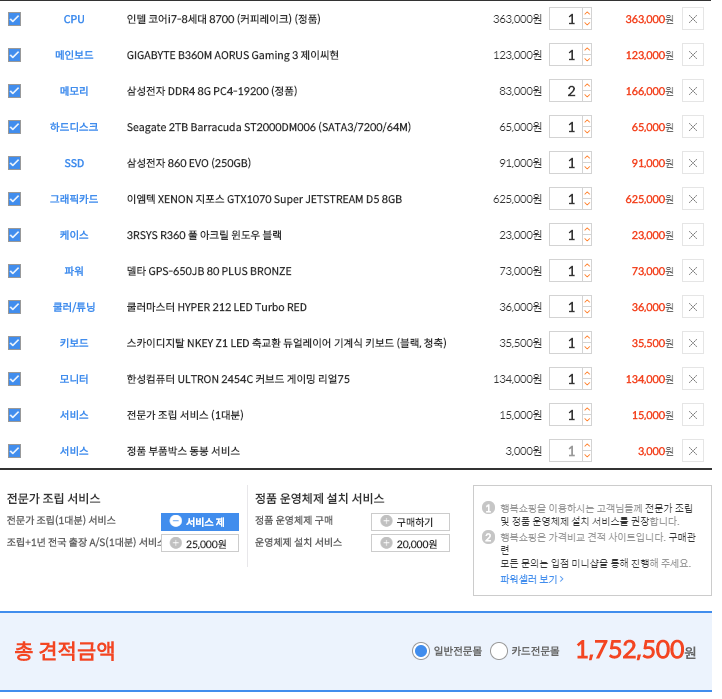Decrease 키보드 quantity with down arrow

pyautogui.click(x=587, y=349)
